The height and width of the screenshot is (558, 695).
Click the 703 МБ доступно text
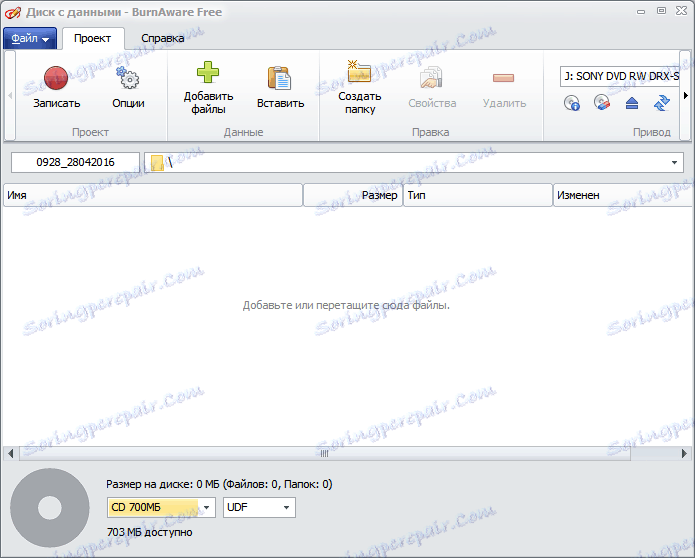149,532
